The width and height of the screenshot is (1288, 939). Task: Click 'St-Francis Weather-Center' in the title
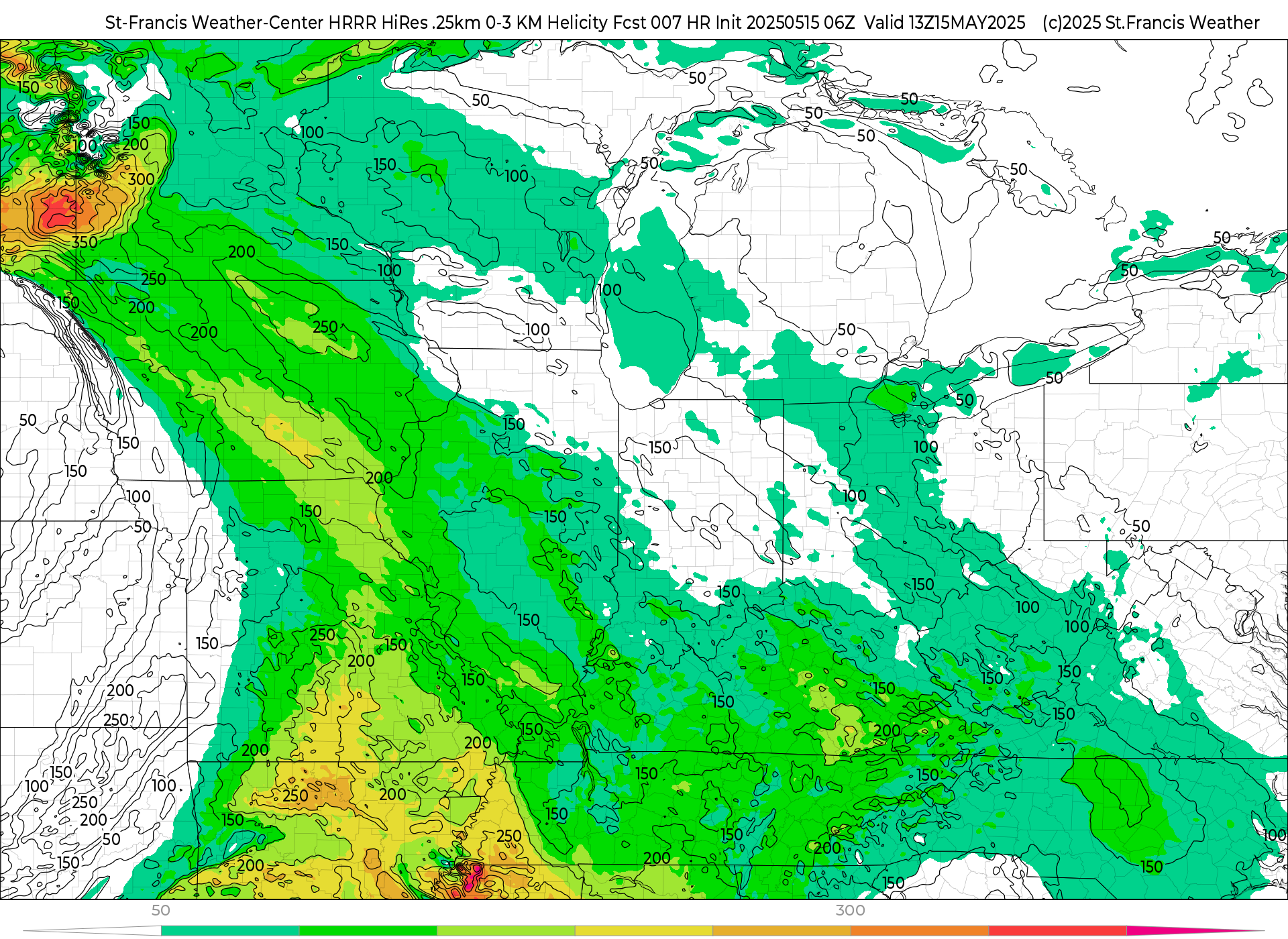215,23
